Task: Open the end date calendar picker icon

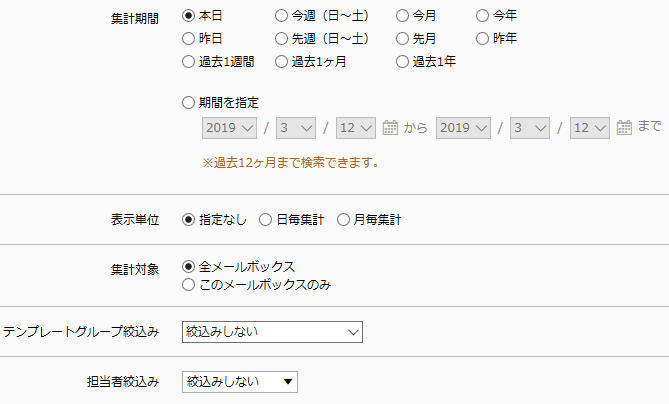Action: pos(624,128)
